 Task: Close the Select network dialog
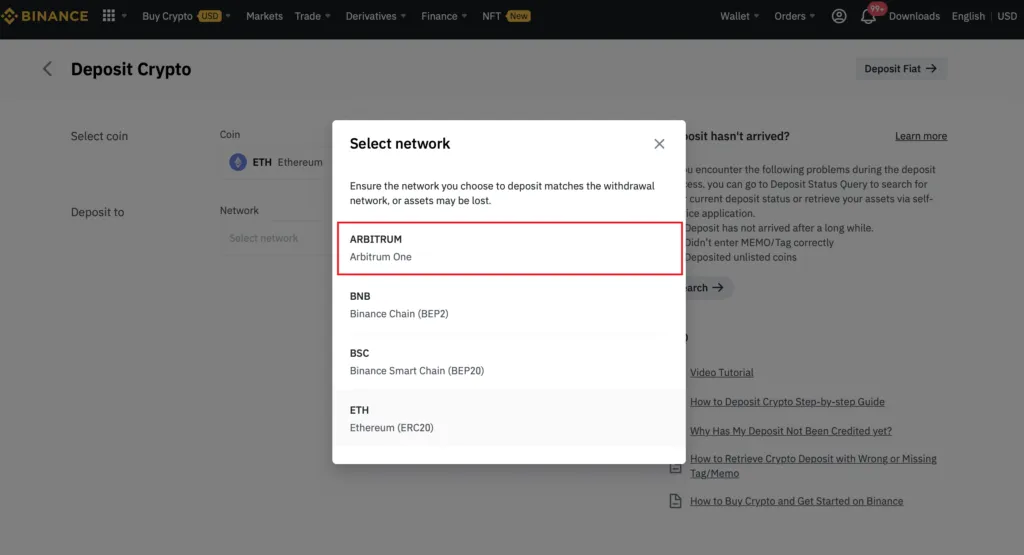[x=659, y=144]
